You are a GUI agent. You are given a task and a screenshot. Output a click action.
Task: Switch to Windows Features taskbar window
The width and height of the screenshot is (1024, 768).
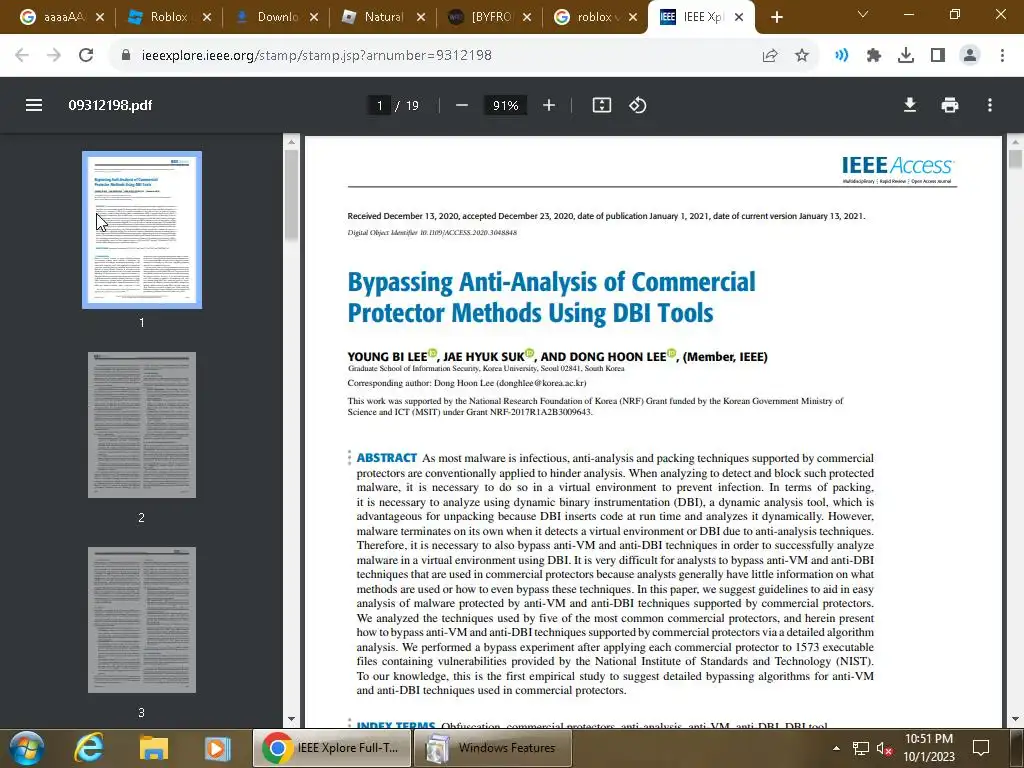[x=494, y=748]
